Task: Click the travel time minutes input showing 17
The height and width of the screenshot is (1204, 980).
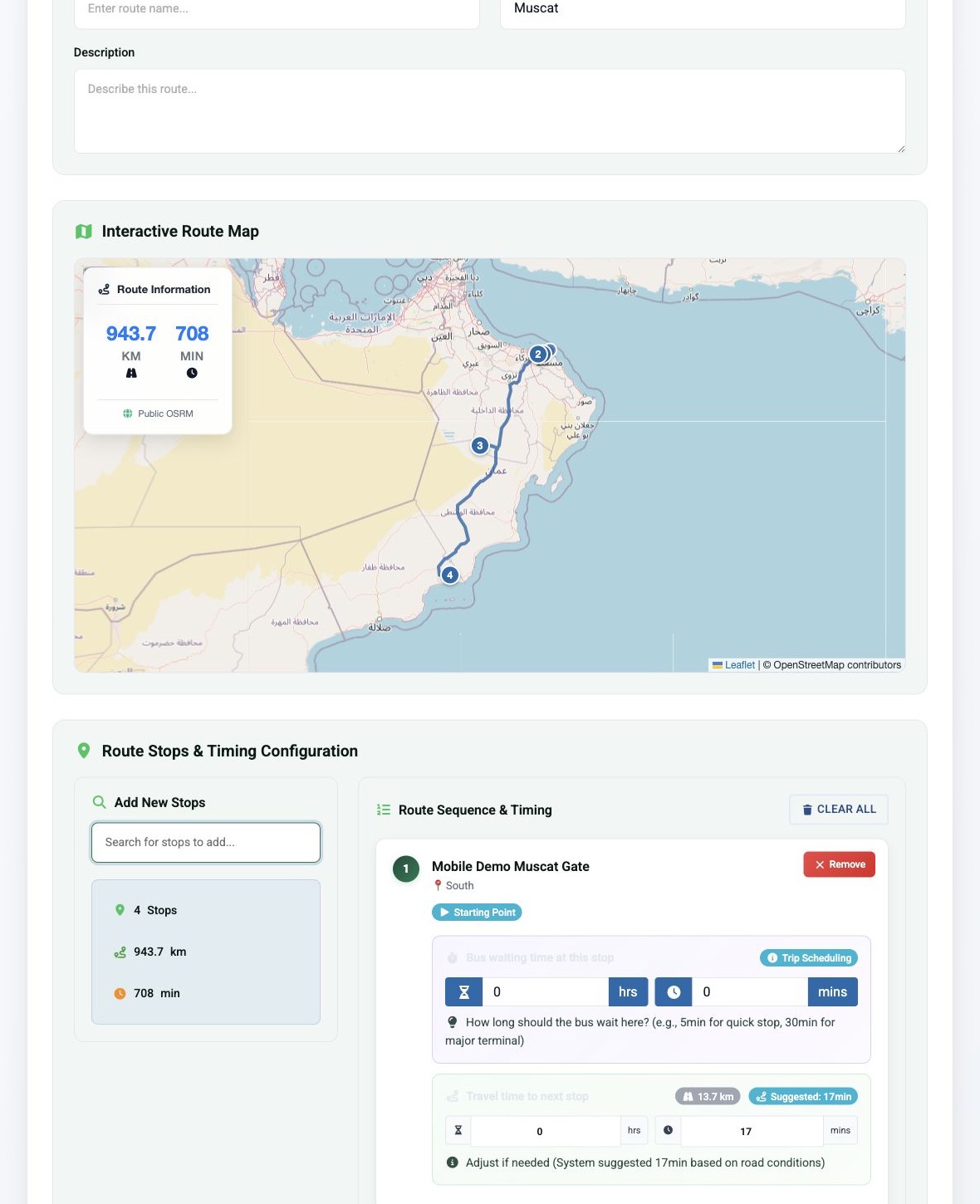Action: [x=752, y=1131]
